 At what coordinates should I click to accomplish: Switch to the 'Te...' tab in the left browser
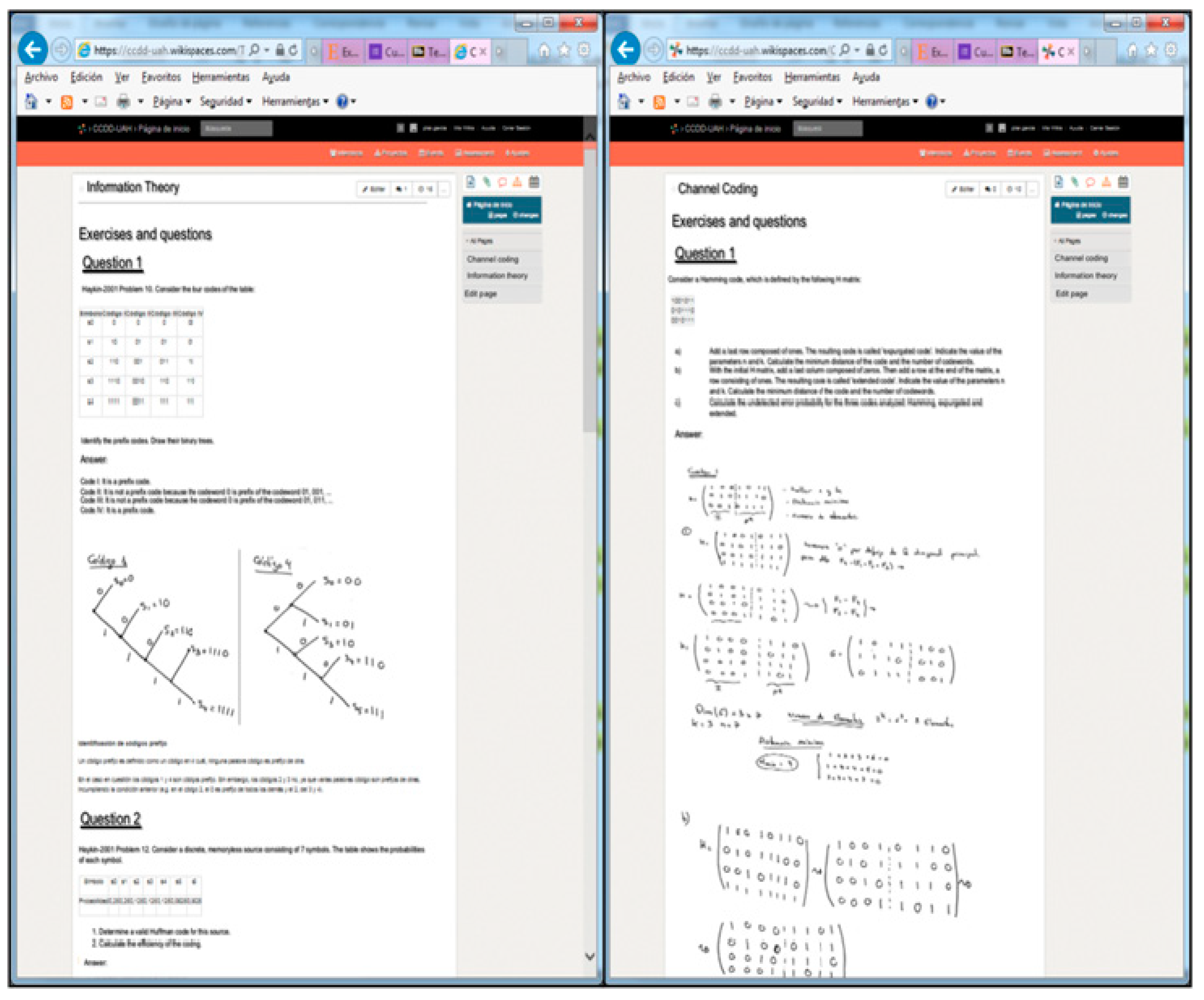(428, 52)
